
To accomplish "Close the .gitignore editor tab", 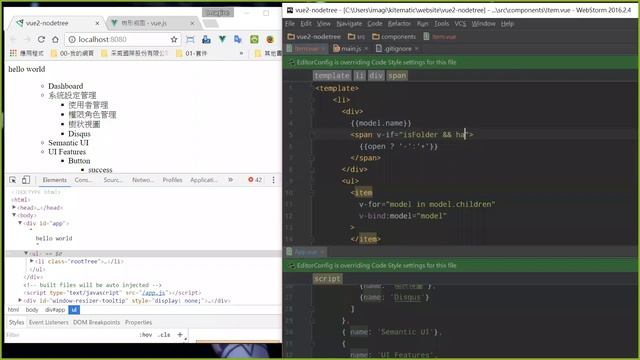I will 416,49.
